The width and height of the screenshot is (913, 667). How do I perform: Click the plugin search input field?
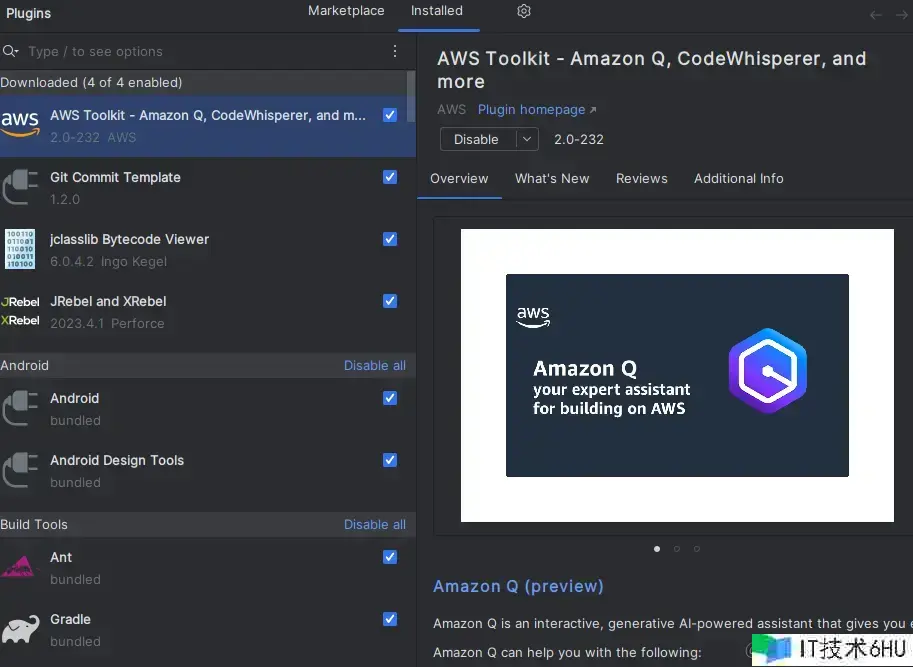200,51
